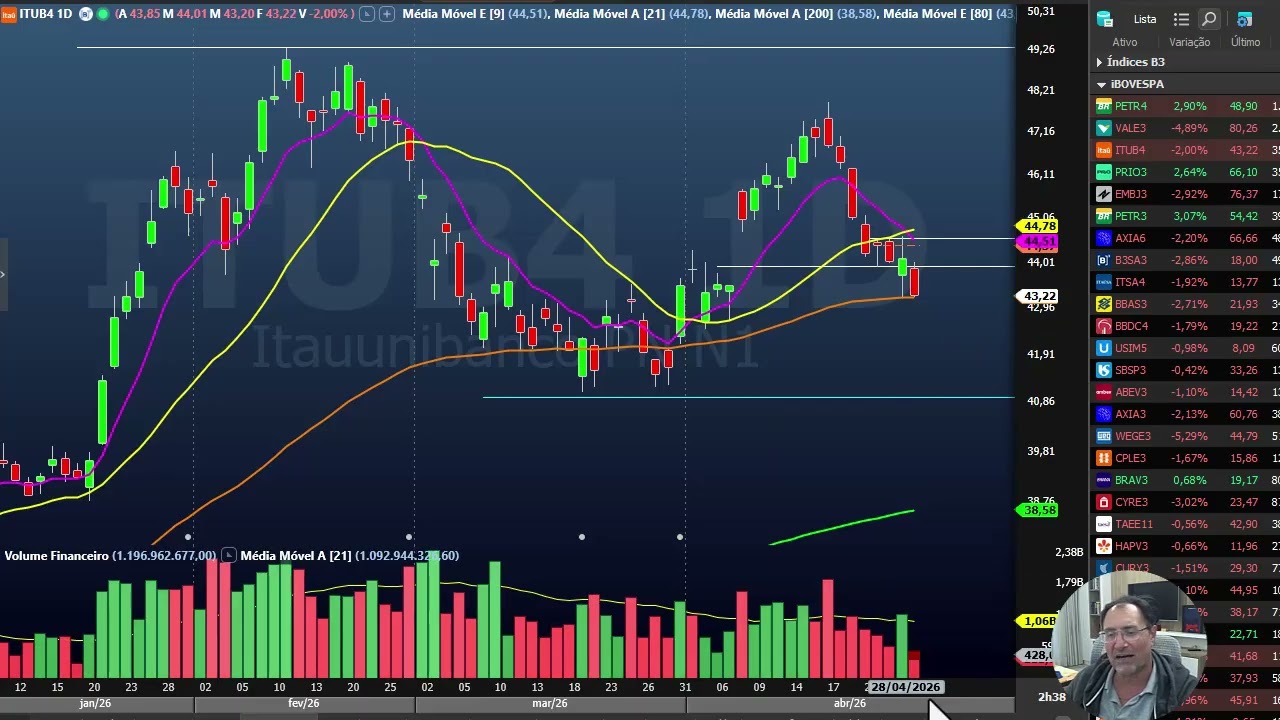
Task: Click the CYRE3 logo icon
Action: 1104,502
